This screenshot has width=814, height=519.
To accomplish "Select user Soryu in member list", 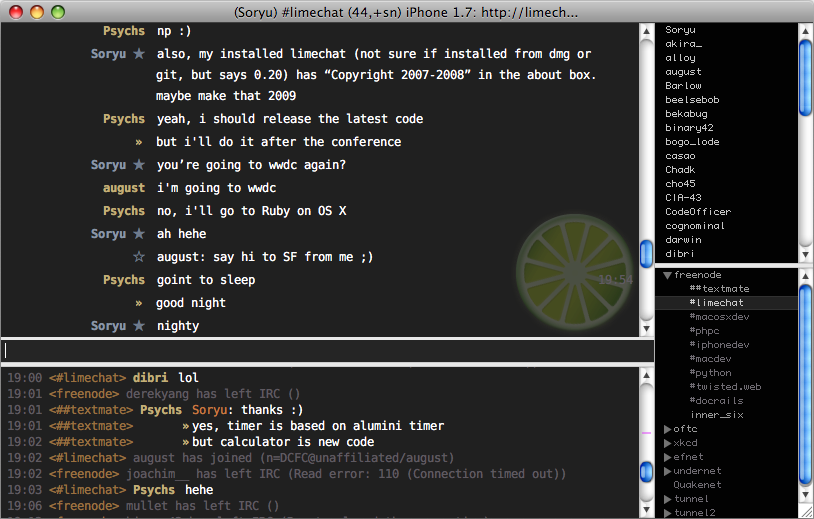I will pos(681,30).
